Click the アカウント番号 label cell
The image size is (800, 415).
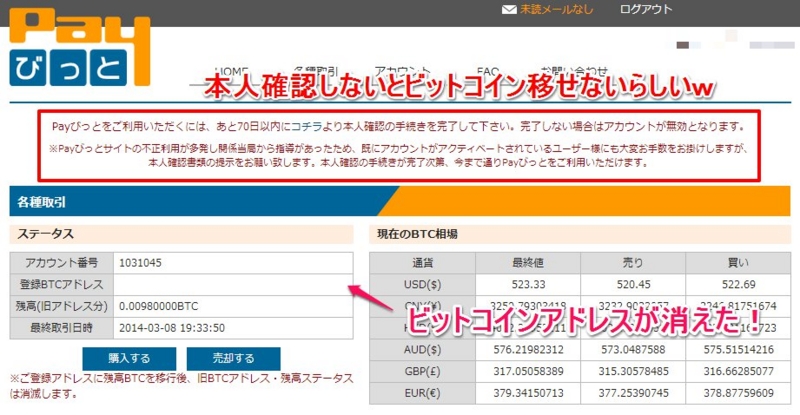click(61, 263)
